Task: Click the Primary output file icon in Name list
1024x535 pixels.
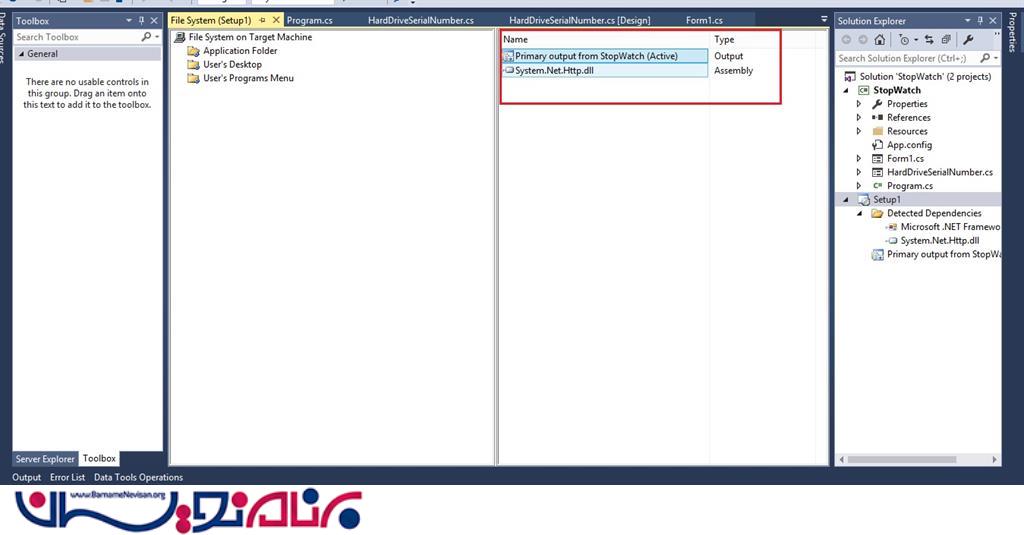Action: (x=508, y=56)
